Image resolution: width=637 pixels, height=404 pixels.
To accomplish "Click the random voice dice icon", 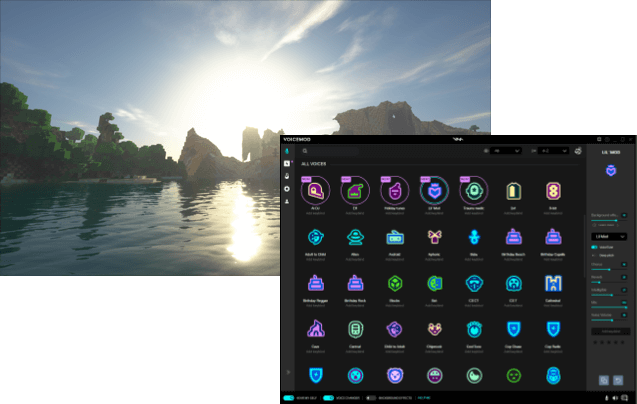I will pyautogui.click(x=578, y=151).
